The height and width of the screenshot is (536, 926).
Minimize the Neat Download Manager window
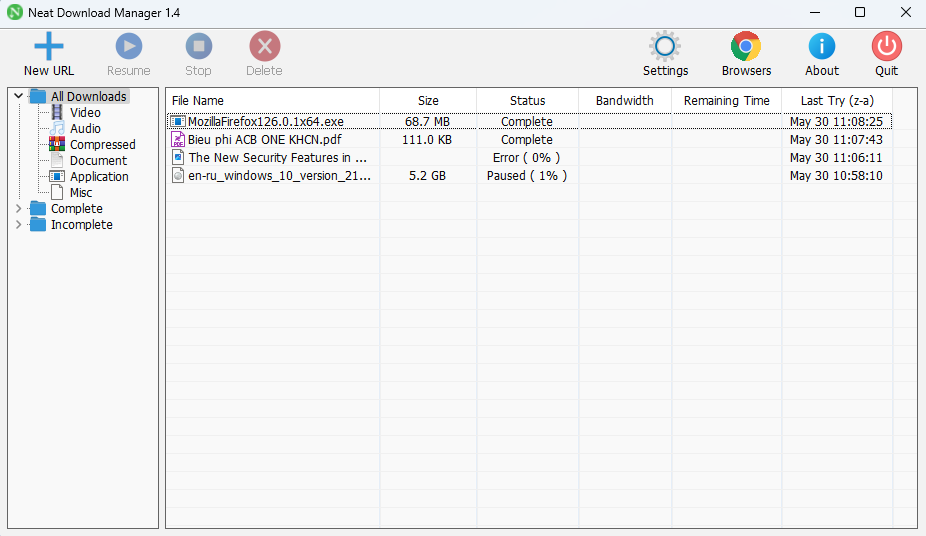pyautogui.click(x=815, y=12)
